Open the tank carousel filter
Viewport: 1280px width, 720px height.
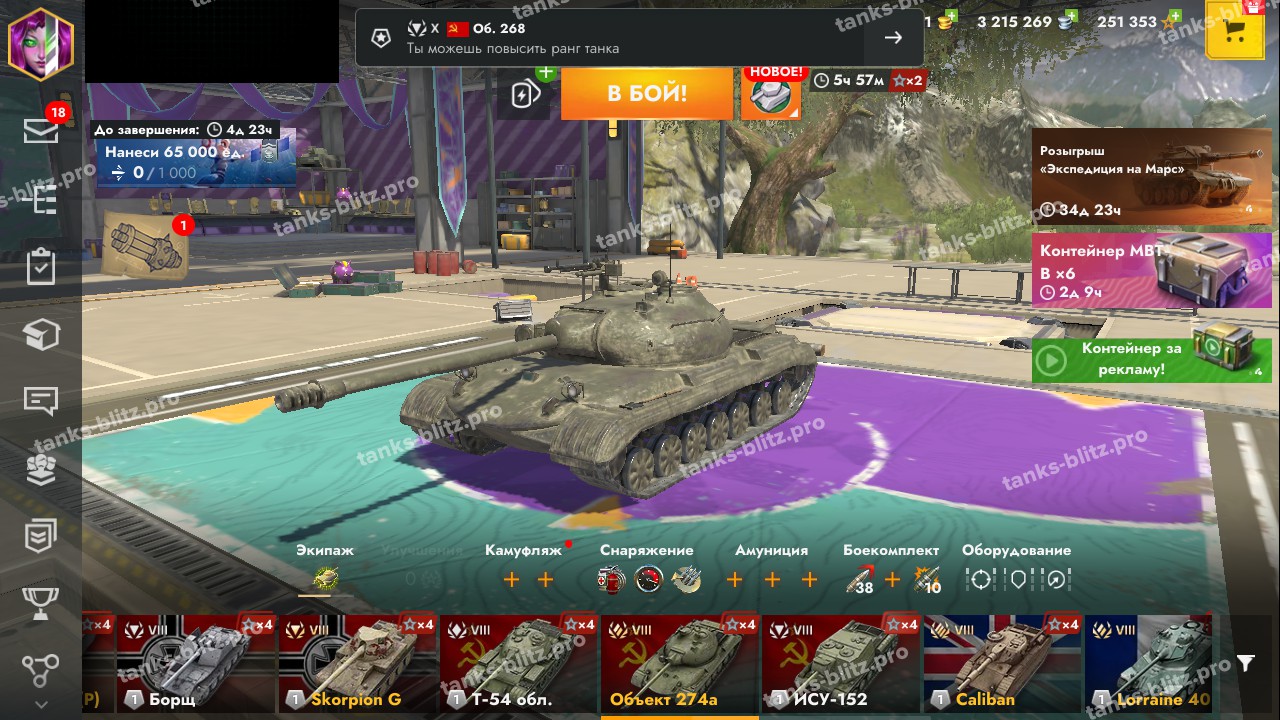point(1245,663)
